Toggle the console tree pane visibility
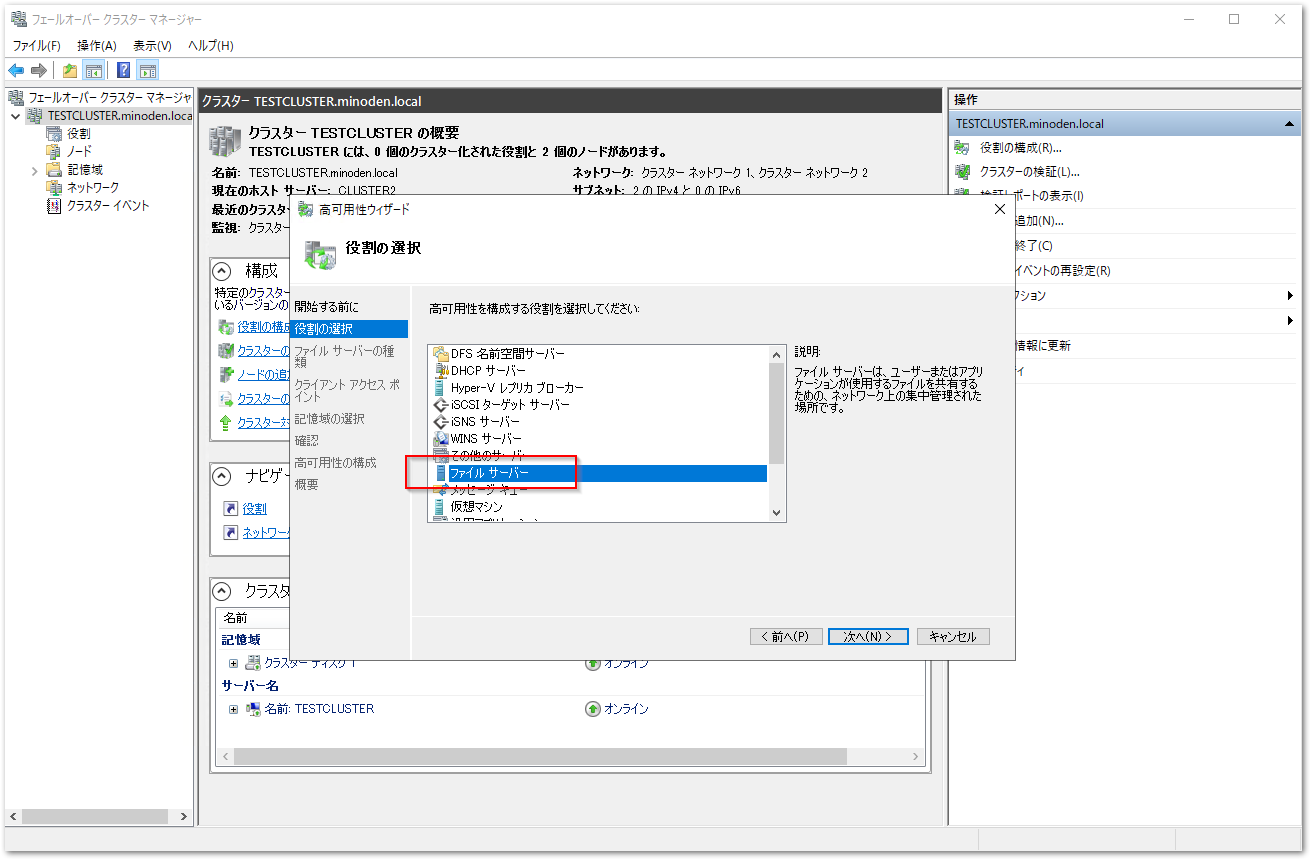 [x=93, y=70]
